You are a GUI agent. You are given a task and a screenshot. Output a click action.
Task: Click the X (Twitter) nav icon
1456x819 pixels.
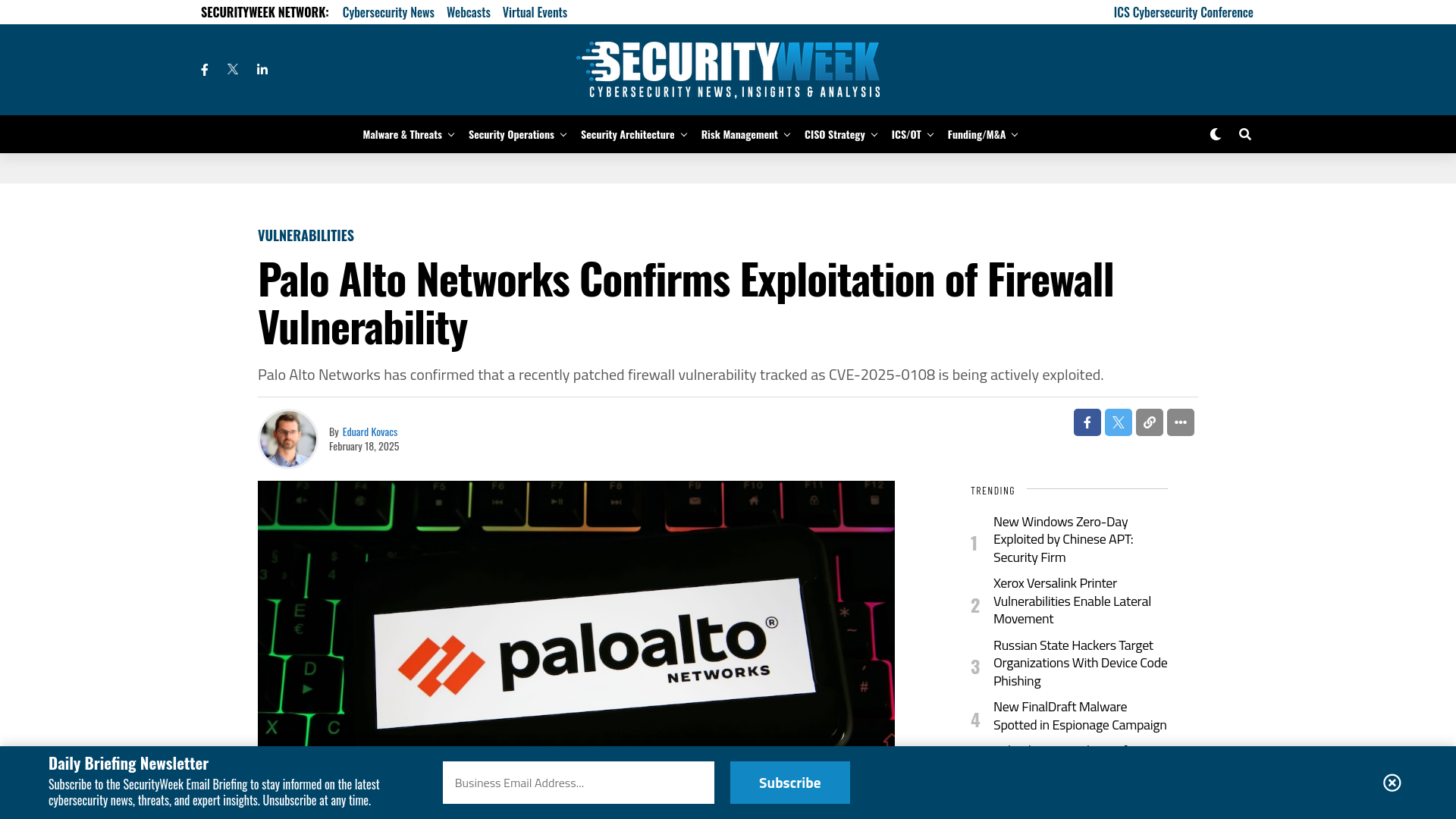233,69
